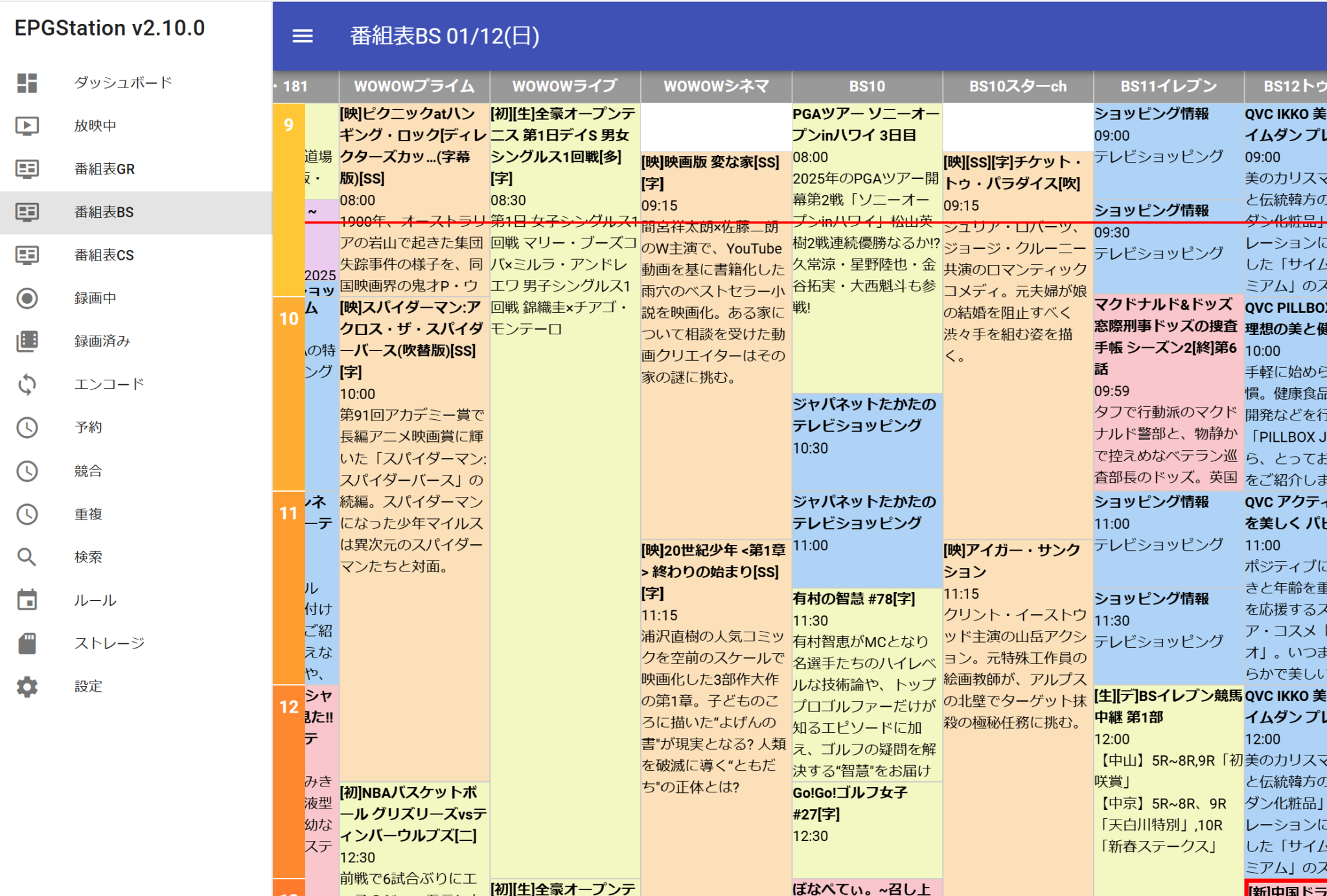This screenshot has width=1327, height=896.
Task: Collapse the sidebar with the hamburger menu
Action: (302, 37)
